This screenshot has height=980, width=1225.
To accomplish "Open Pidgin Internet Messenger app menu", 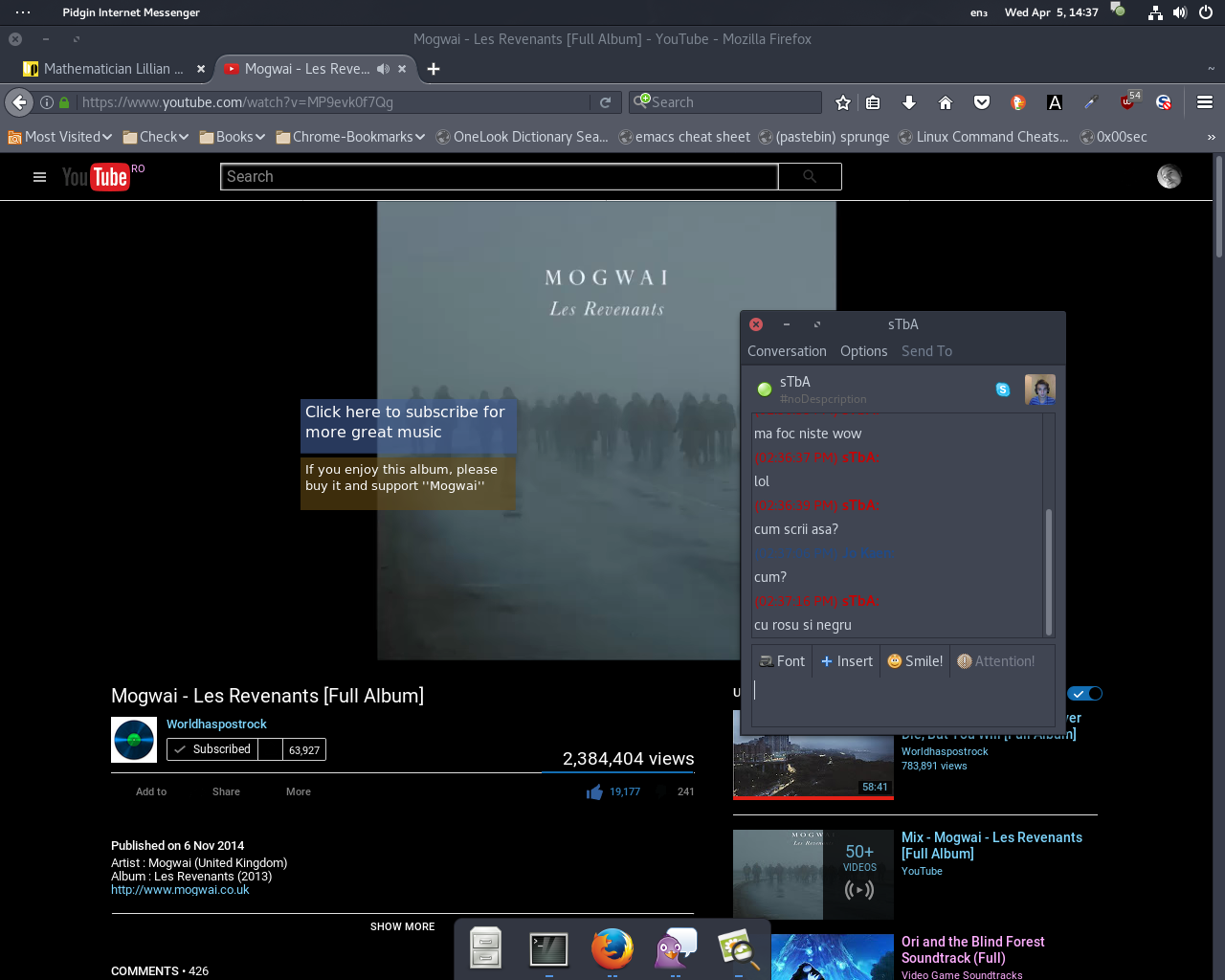I will click(131, 12).
